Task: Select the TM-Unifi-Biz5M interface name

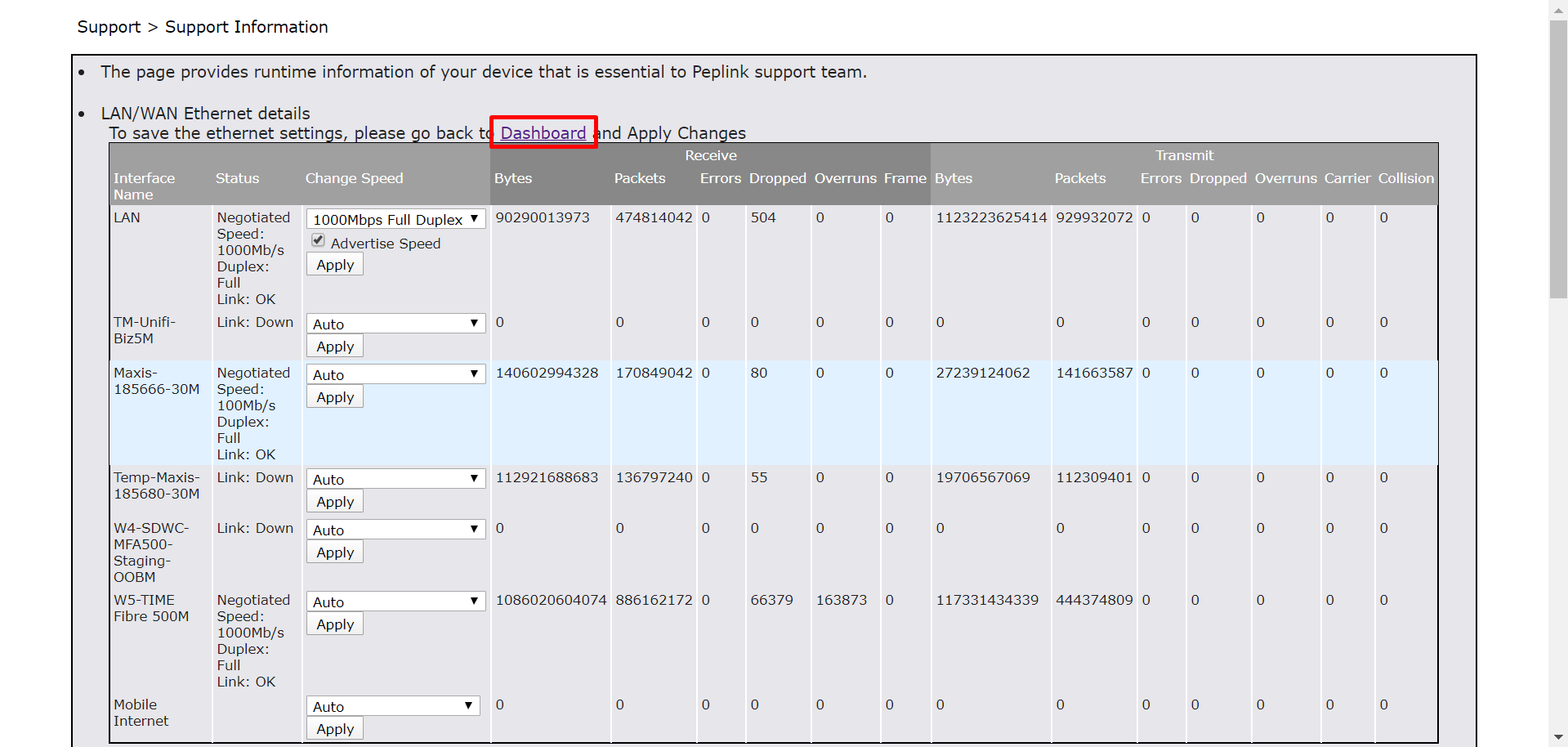Action: [x=145, y=330]
